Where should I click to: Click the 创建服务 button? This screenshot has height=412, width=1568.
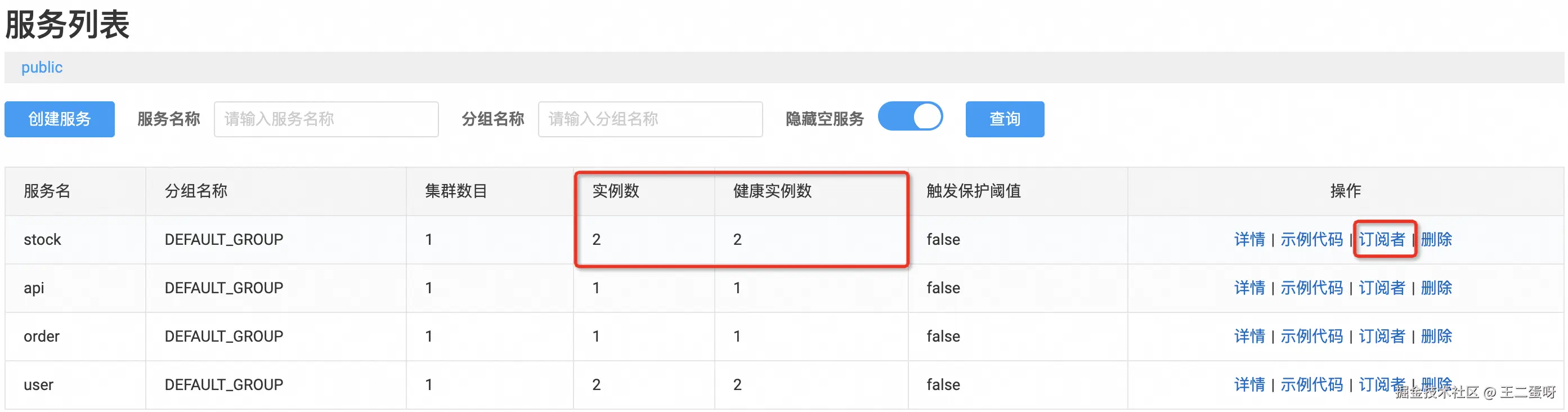(59, 119)
